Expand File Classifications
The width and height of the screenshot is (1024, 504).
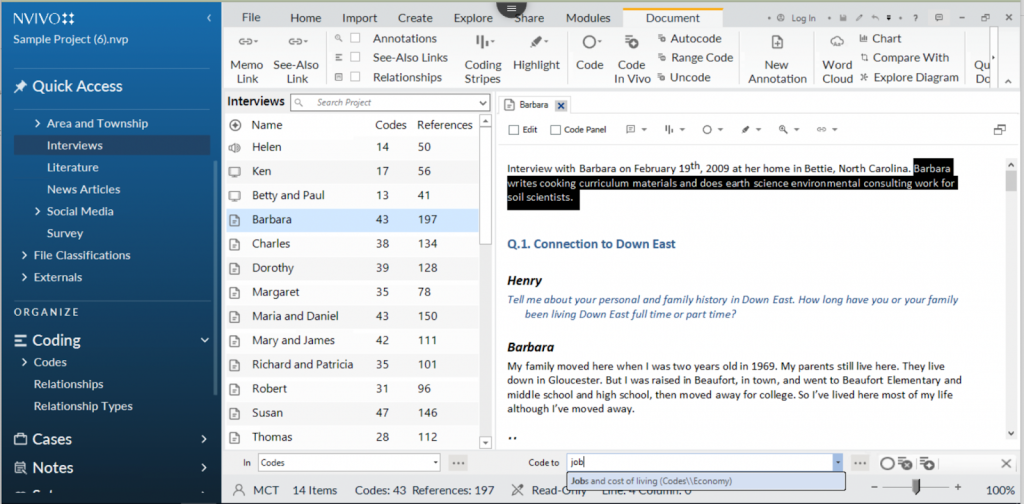click(24, 255)
